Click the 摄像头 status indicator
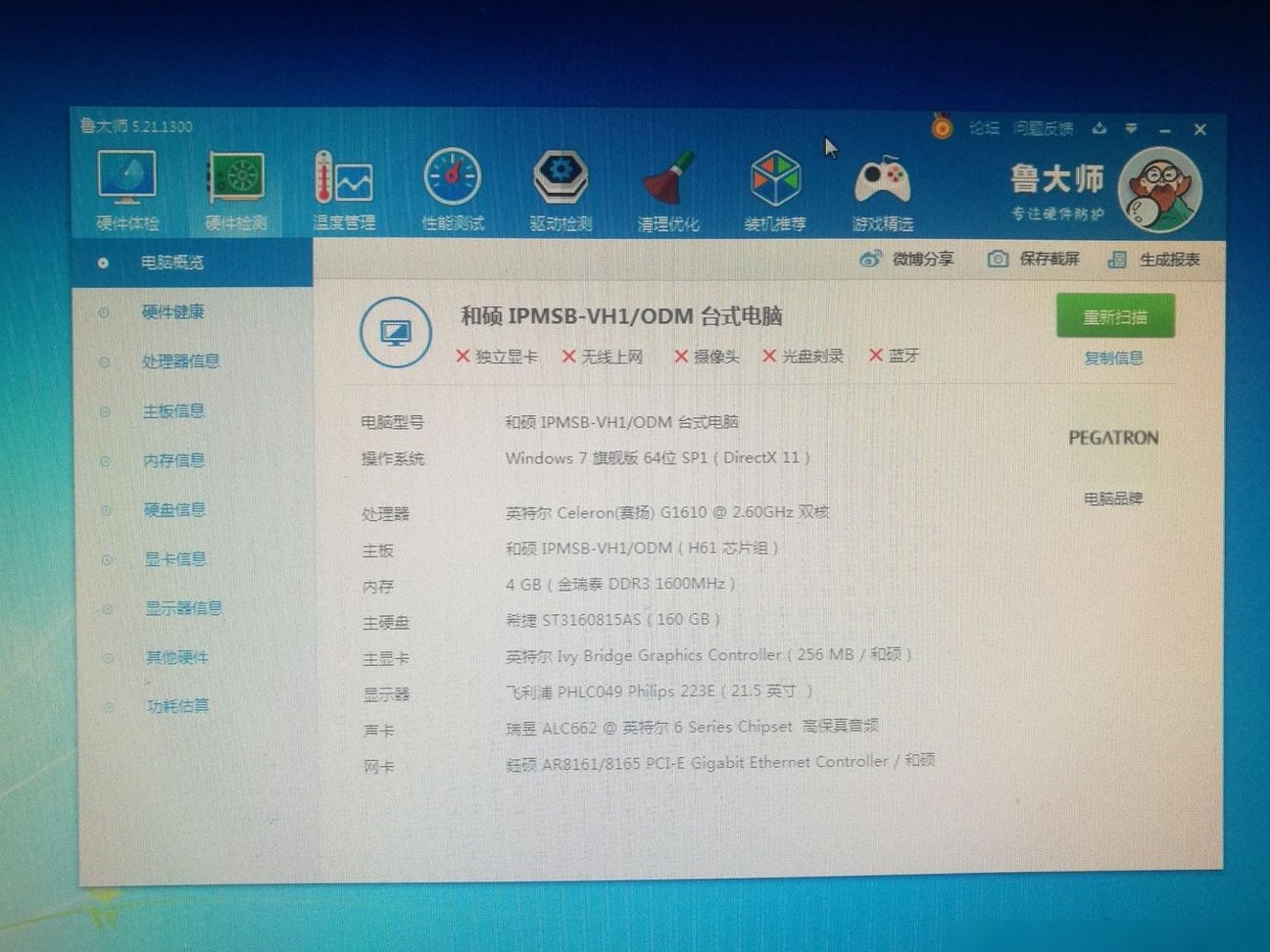The height and width of the screenshot is (952, 1270). 707,357
